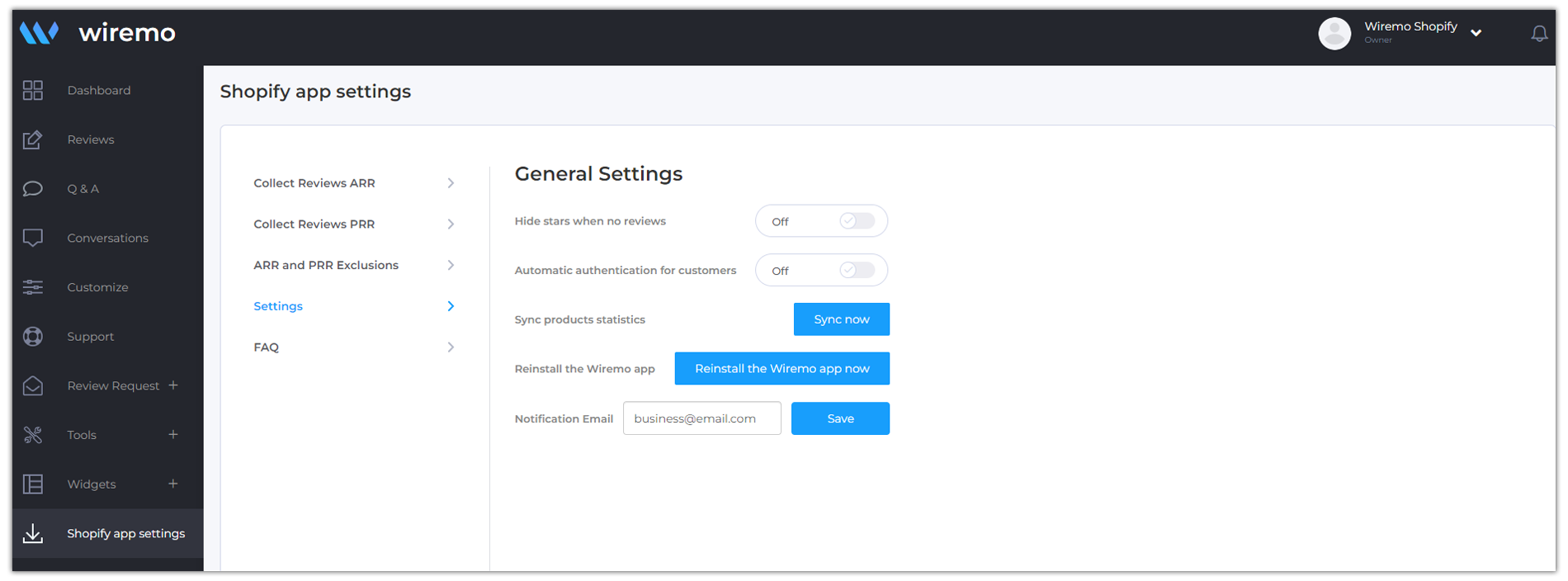Image resolution: width=1568 pixels, height=581 pixels.
Task: Click Wiremo Shopify account name
Action: click(x=1410, y=26)
